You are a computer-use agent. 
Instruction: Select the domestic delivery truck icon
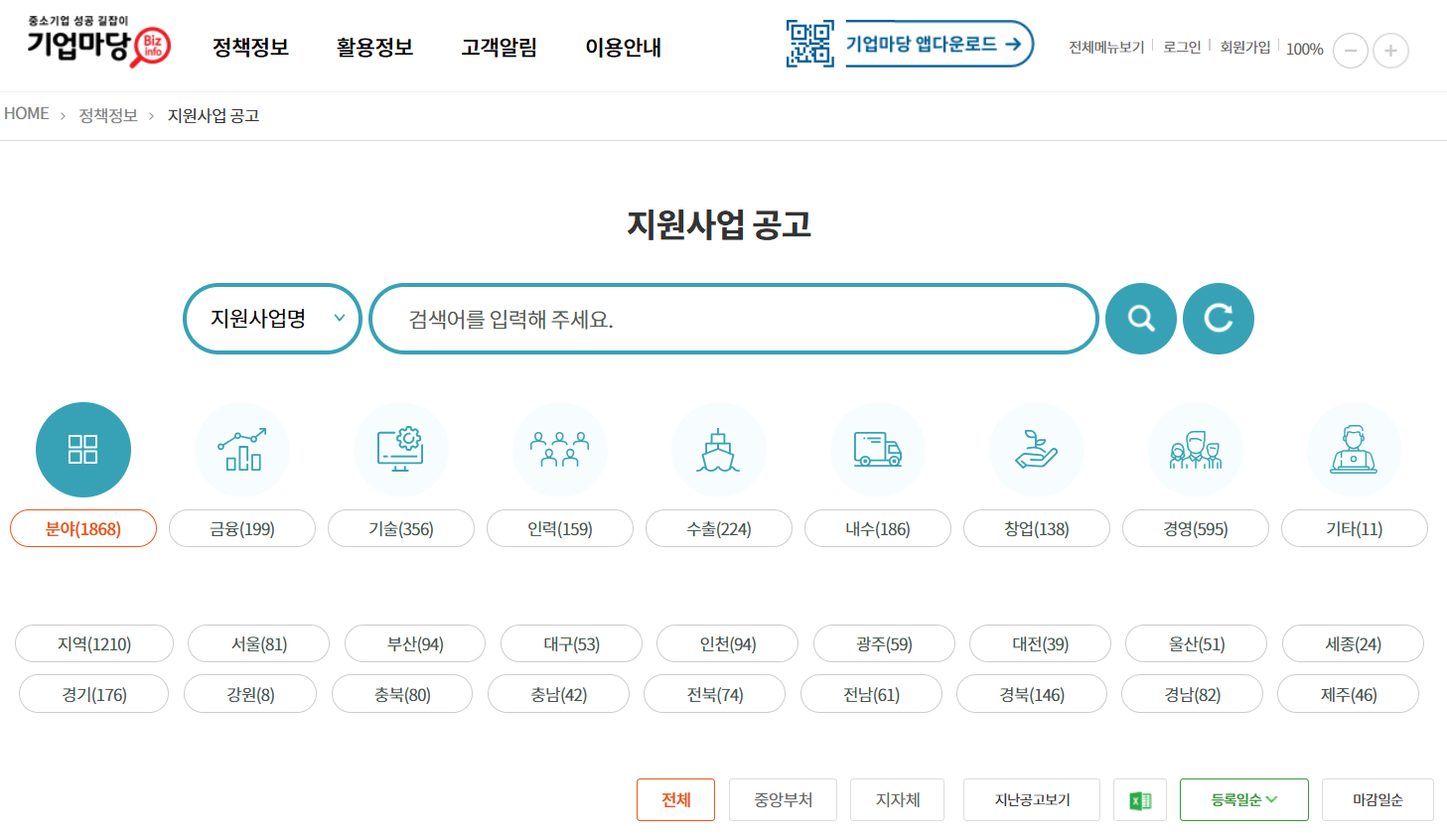(x=878, y=450)
